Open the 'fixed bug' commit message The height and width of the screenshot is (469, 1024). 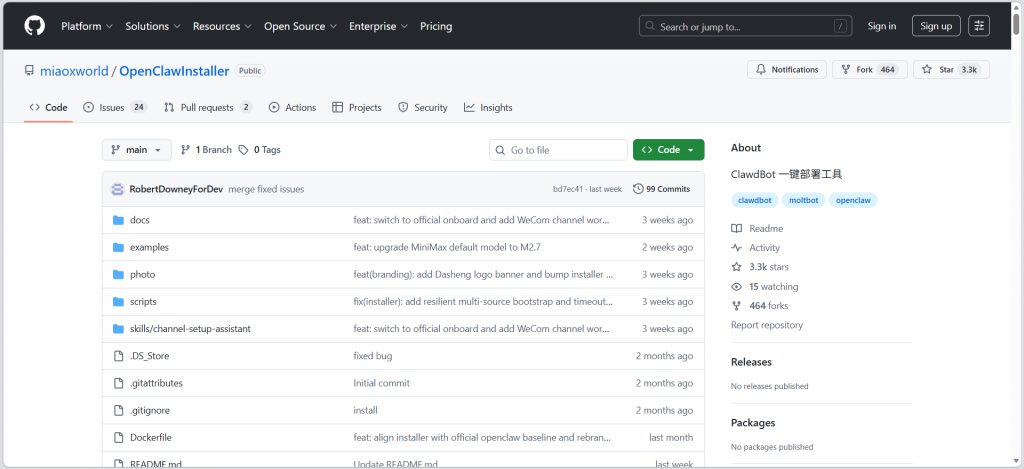tap(373, 356)
